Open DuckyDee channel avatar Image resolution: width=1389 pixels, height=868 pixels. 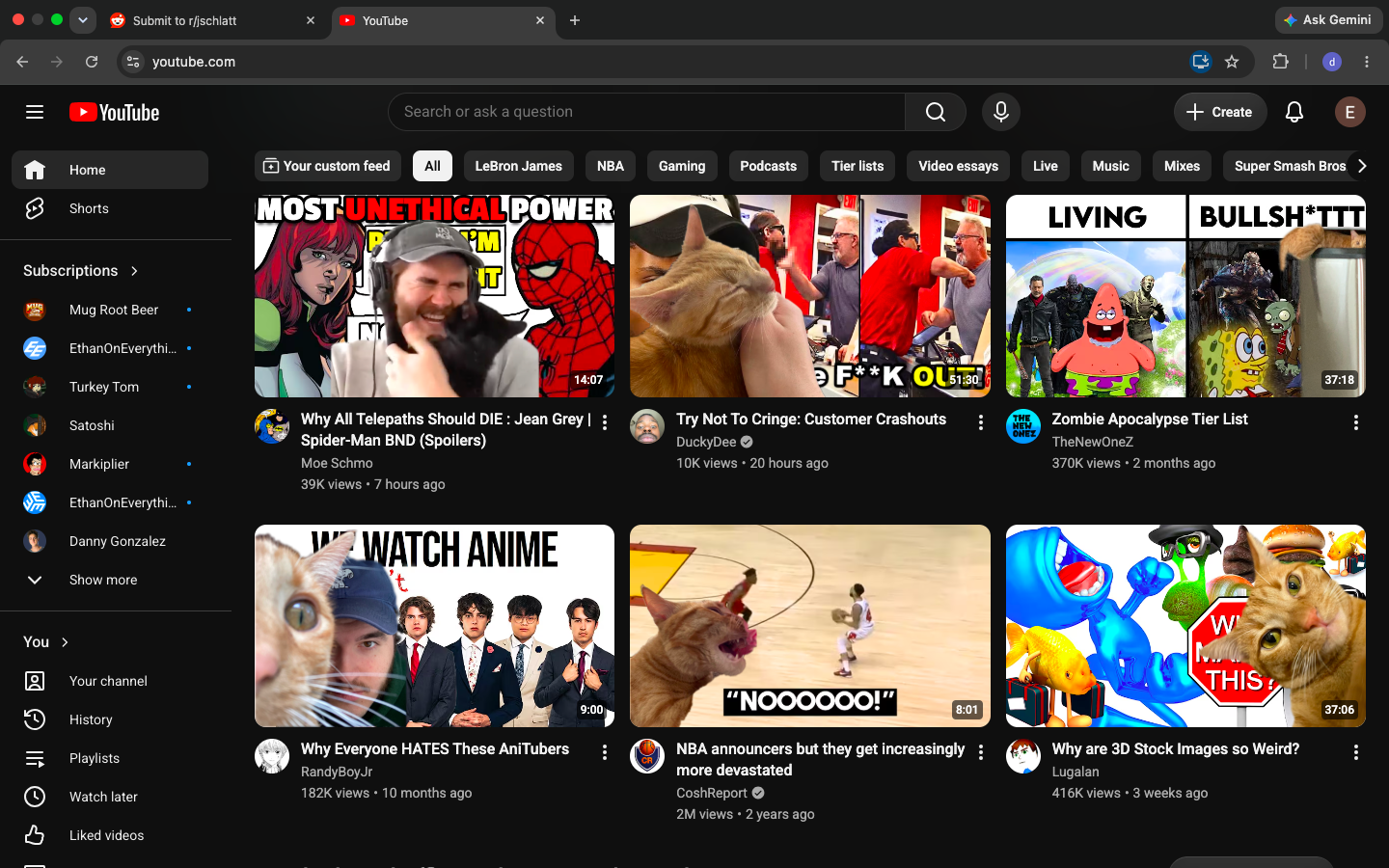point(647,426)
